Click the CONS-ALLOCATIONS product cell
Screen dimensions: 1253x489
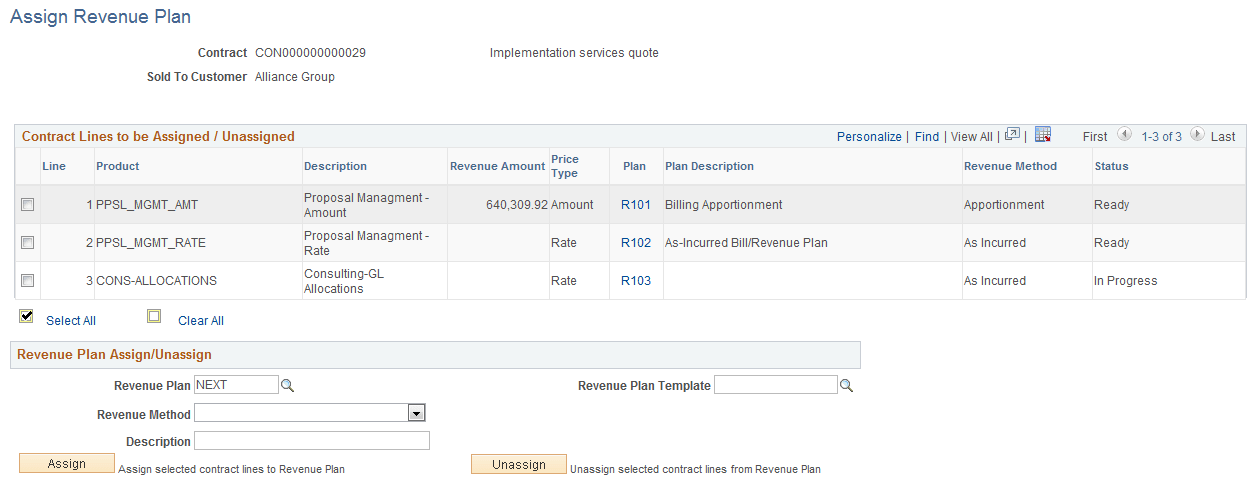[x=156, y=281]
